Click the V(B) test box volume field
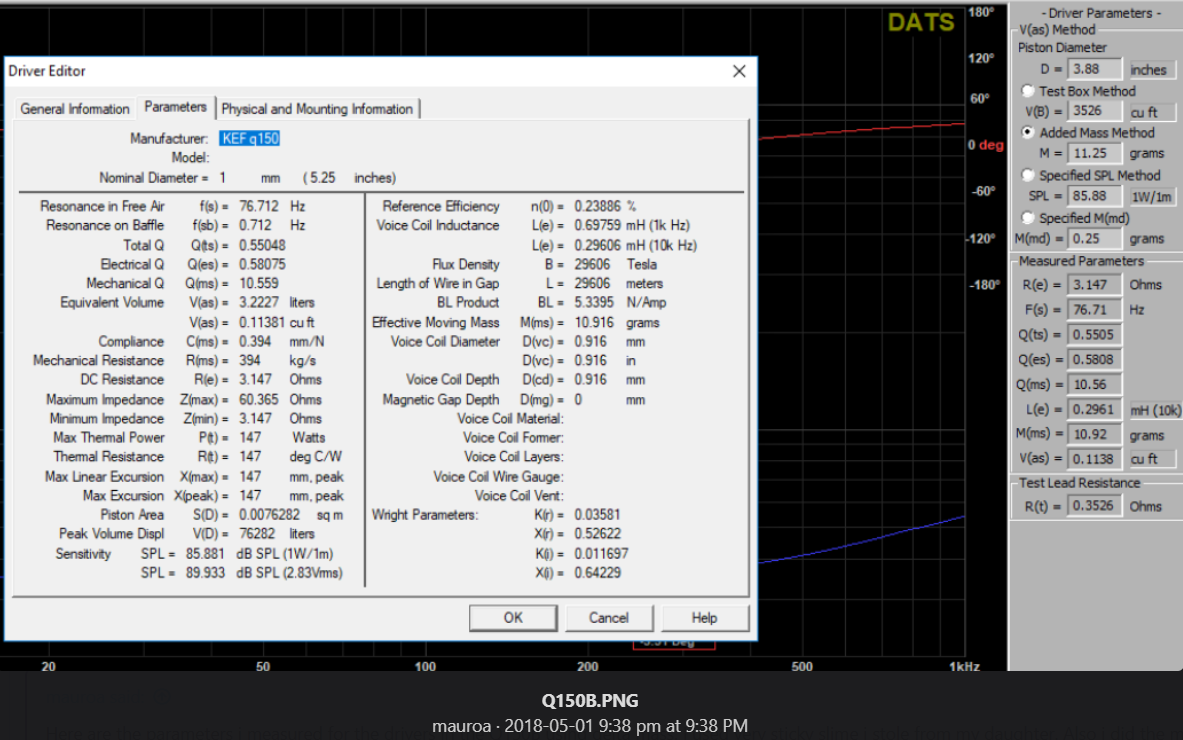The image size is (1183, 740). coord(1094,111)
